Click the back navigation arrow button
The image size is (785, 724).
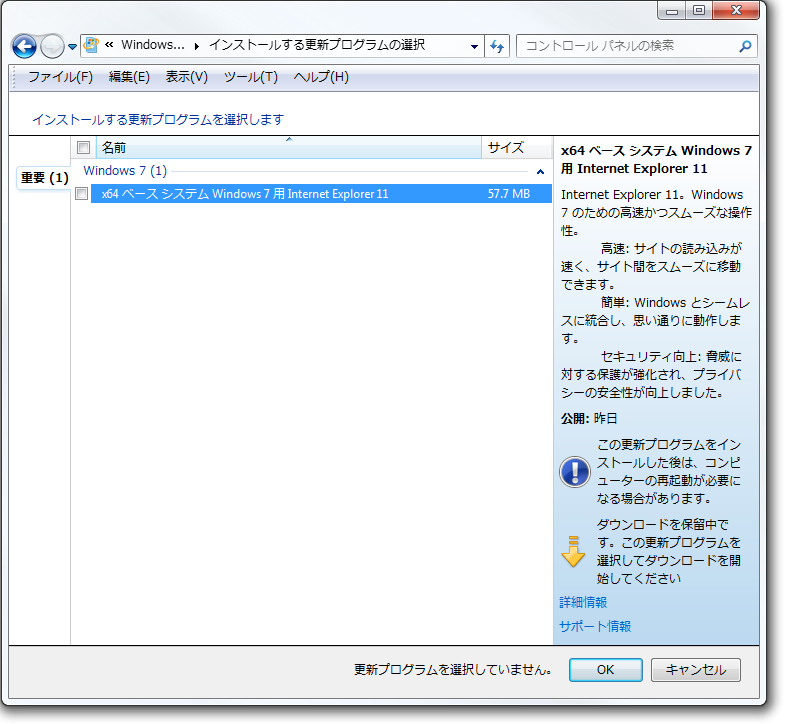(x=24, y=46)
